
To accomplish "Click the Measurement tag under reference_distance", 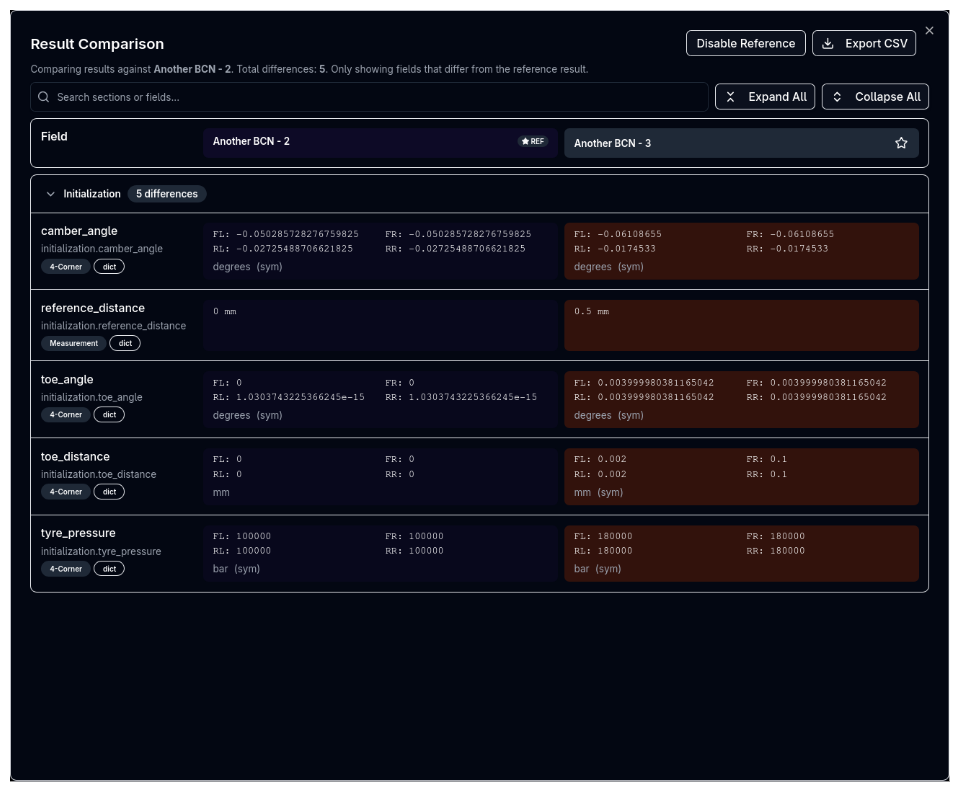I will 73,343.
